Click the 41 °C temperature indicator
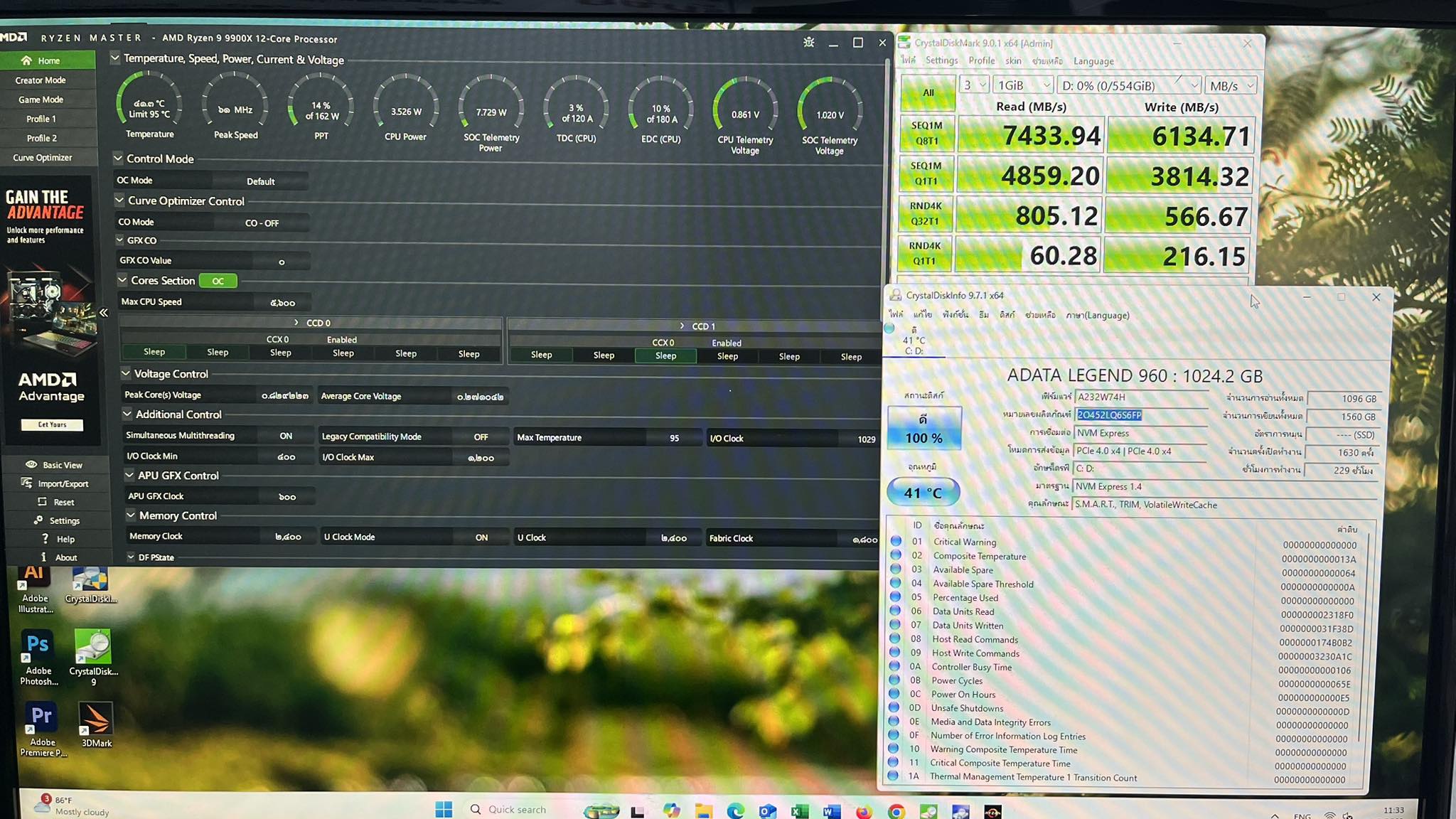The width and height of the screenshot is (1456, 819). click(x=923, y=493)
